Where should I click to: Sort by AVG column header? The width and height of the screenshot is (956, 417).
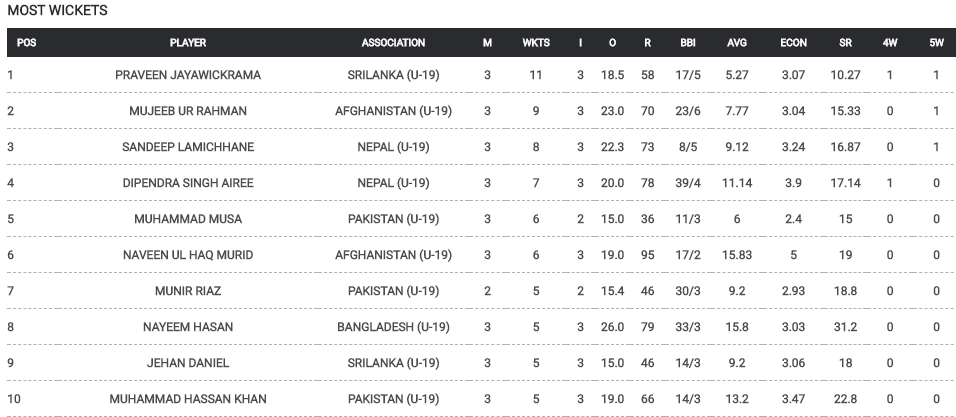[737, 43]
